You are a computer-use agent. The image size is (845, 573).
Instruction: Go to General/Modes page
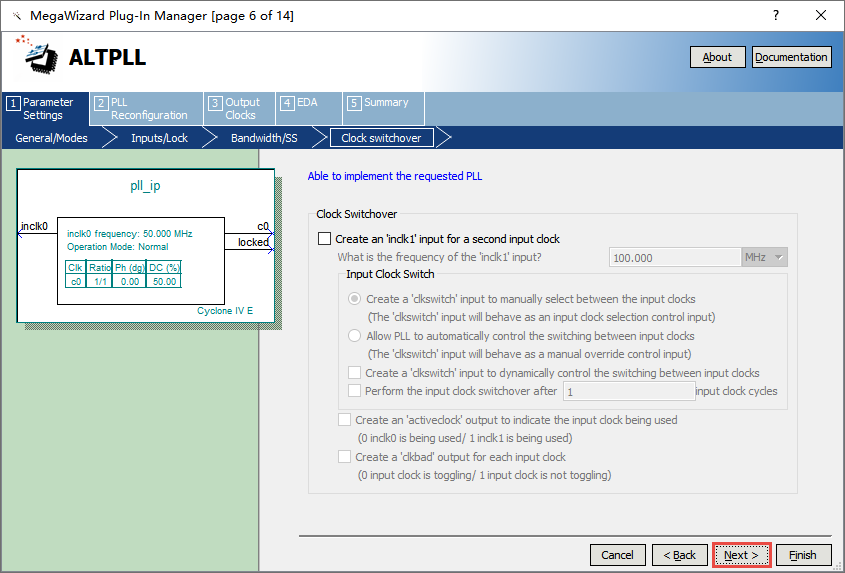click(x=51, y=138)
